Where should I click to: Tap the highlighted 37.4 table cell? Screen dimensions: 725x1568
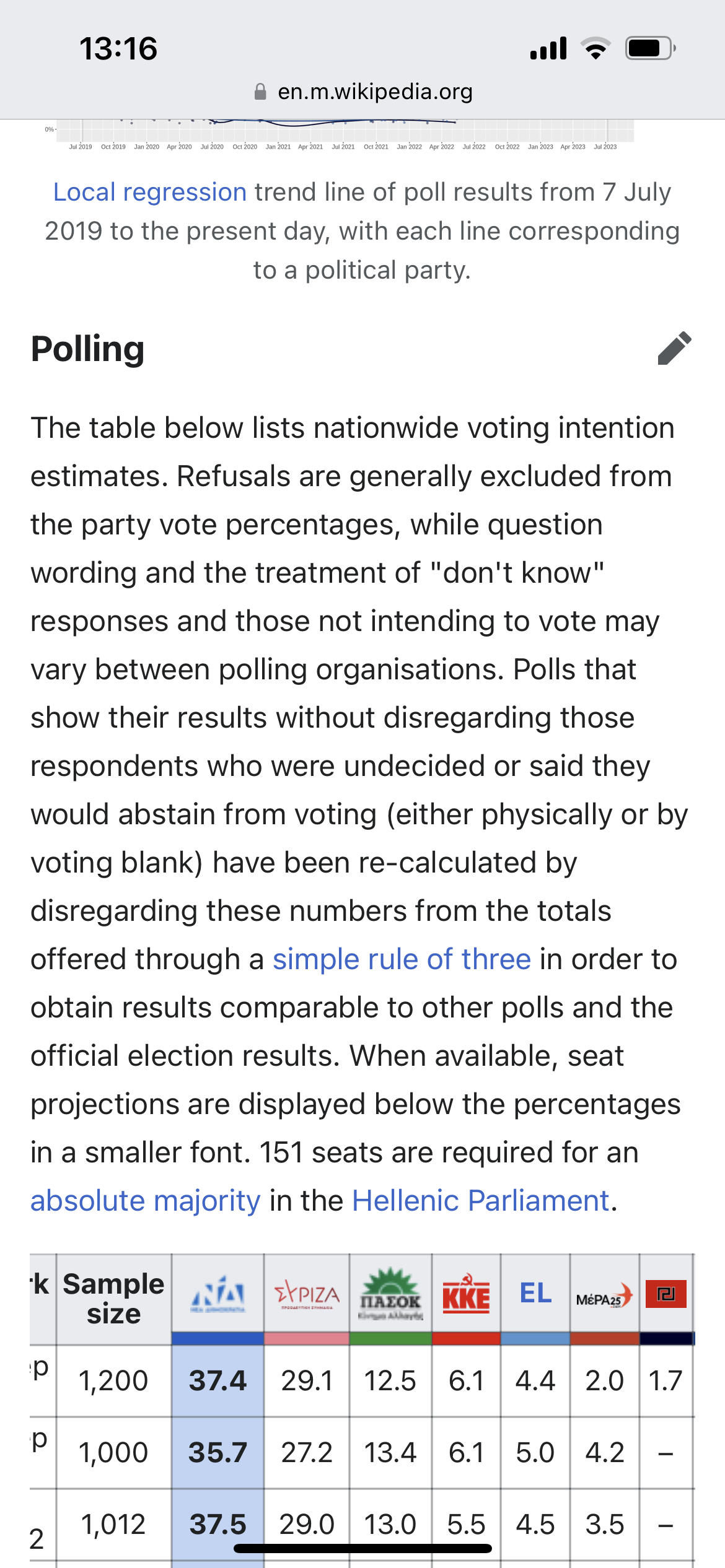click(217, 1380)
